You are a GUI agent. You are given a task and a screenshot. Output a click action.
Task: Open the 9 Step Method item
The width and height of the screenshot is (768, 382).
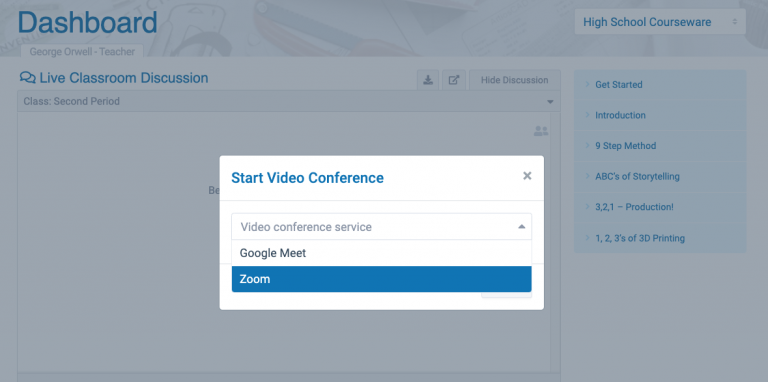[660, 146]
